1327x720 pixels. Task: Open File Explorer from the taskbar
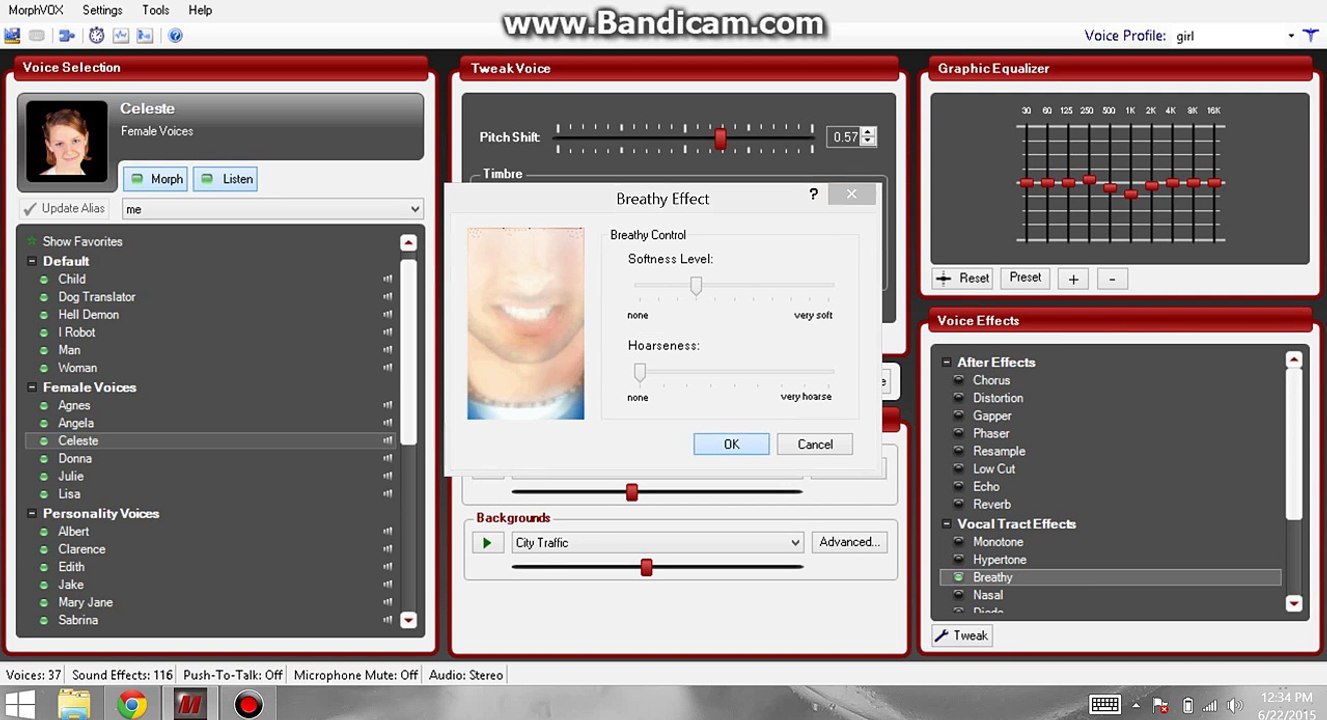[x=74, y=705]
